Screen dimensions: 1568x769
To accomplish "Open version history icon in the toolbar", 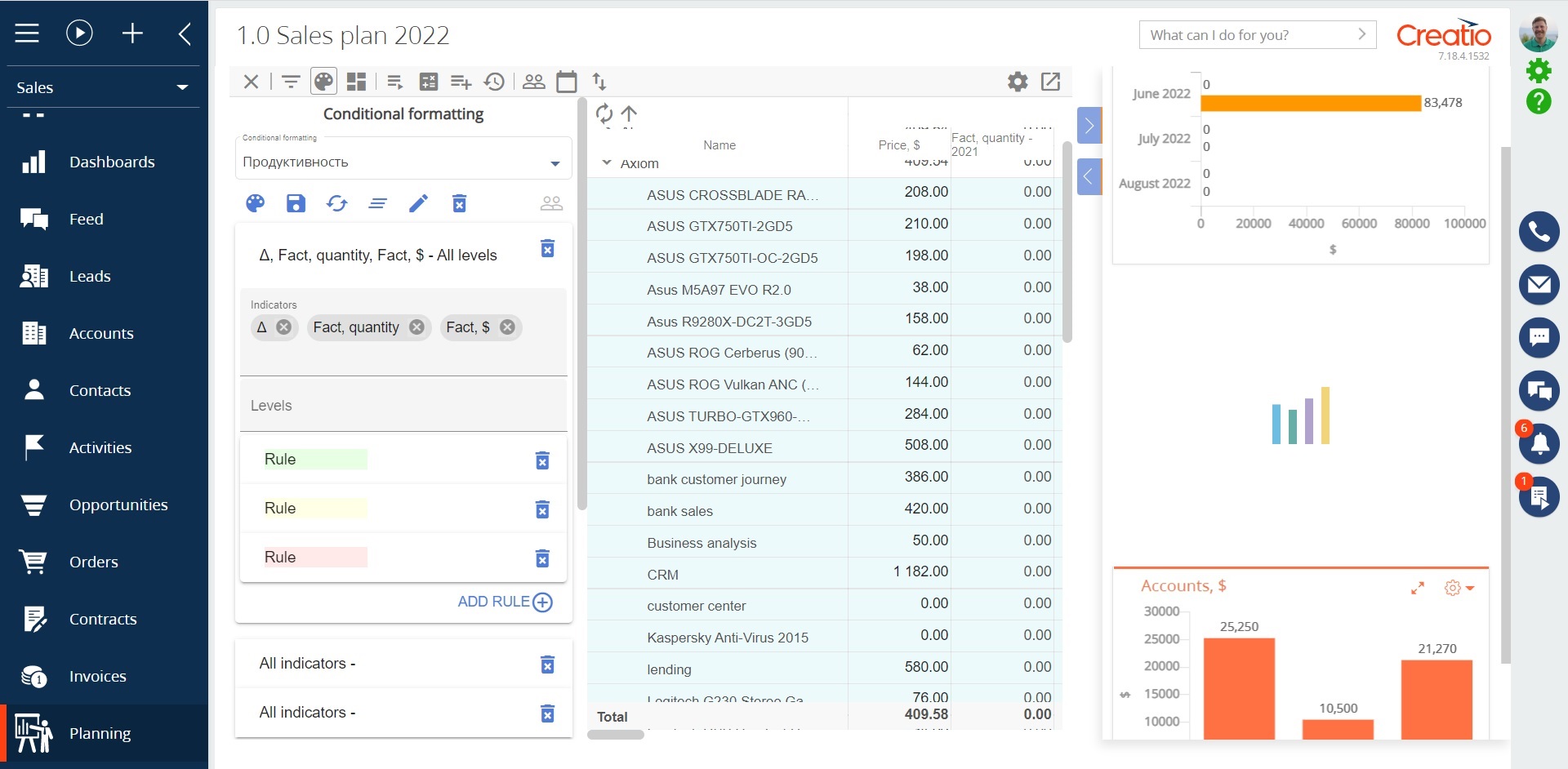I will point(494,81).
